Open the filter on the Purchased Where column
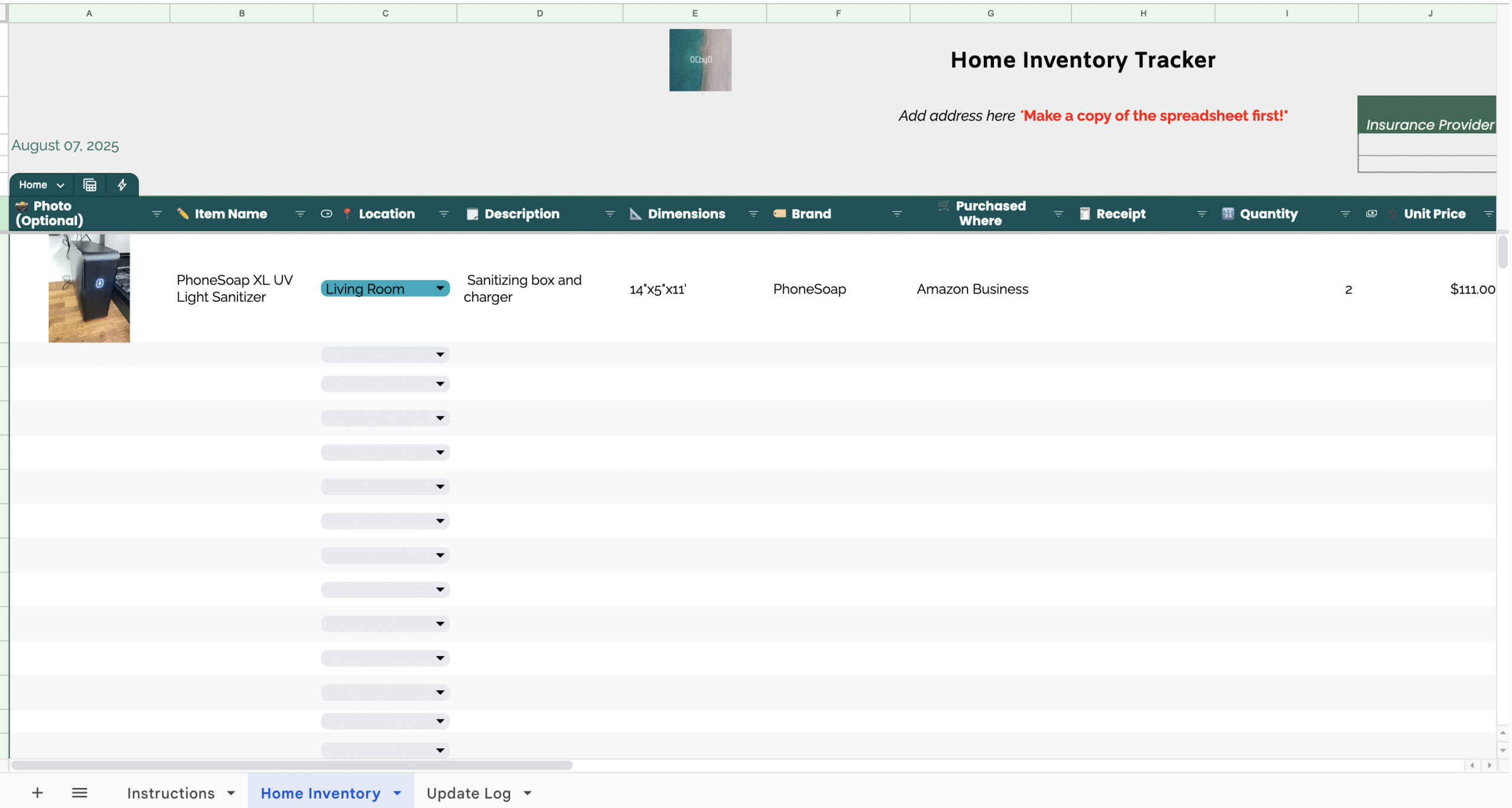Screen dimensions: 1512x808 1057,214
